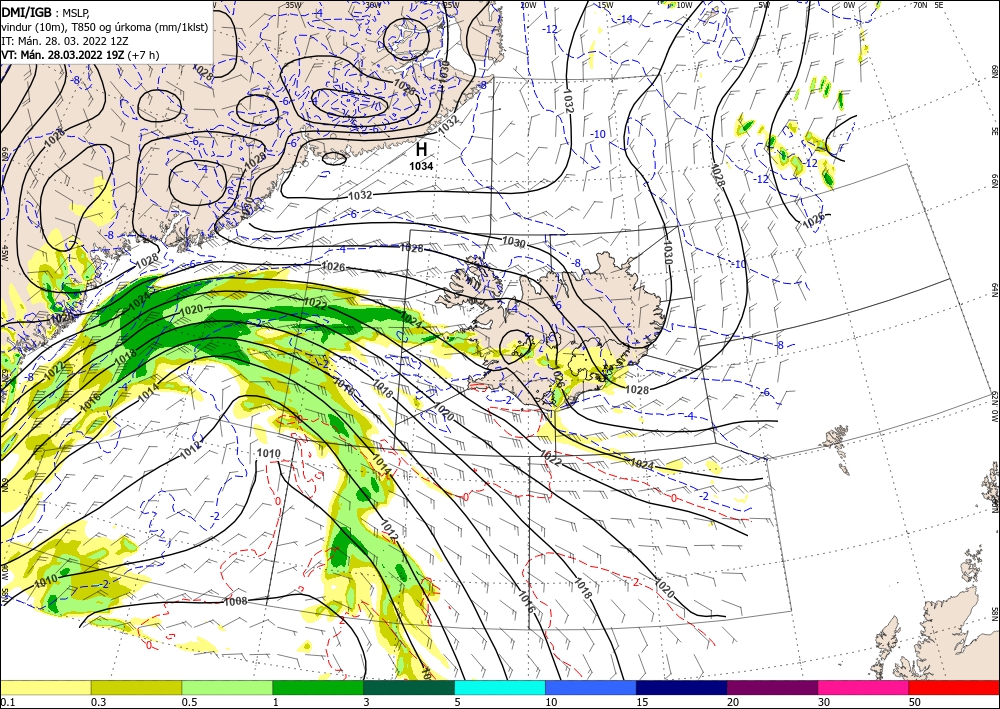Click the green 1–3 legend swatch

tap(318, 687)
